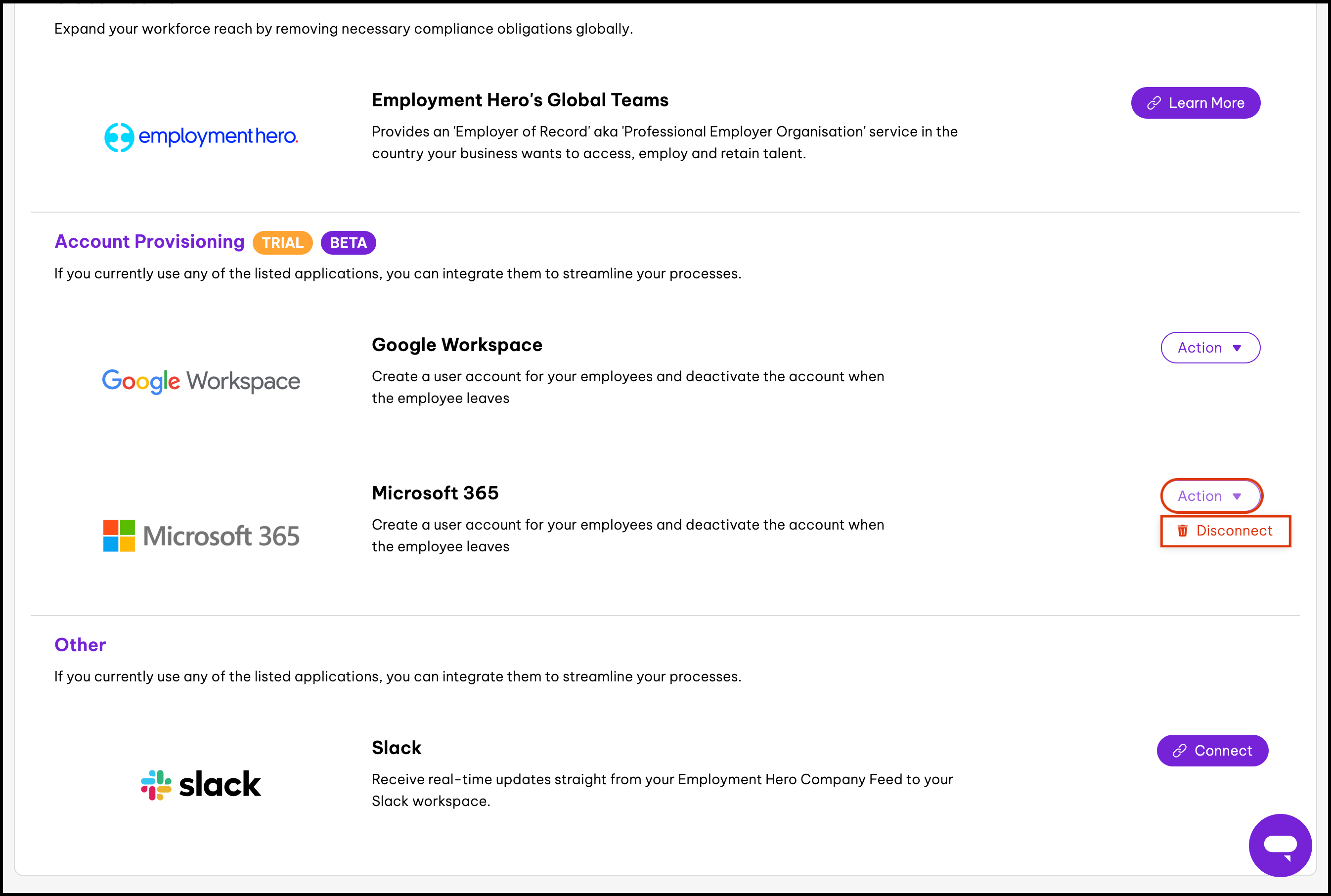Click the Microsoft 365 logo
The width and height of the screenshot is (1331, 896).
201,536
